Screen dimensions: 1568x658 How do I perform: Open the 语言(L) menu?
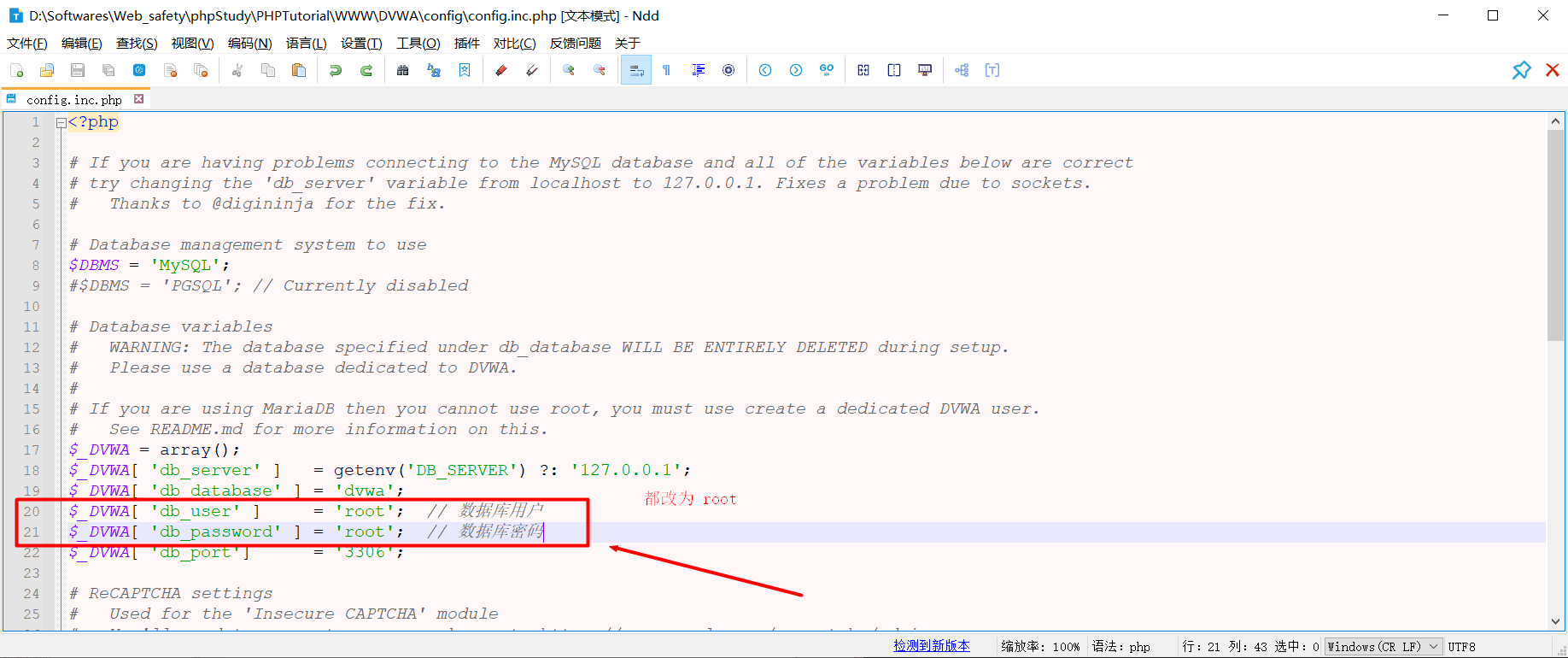307,43
